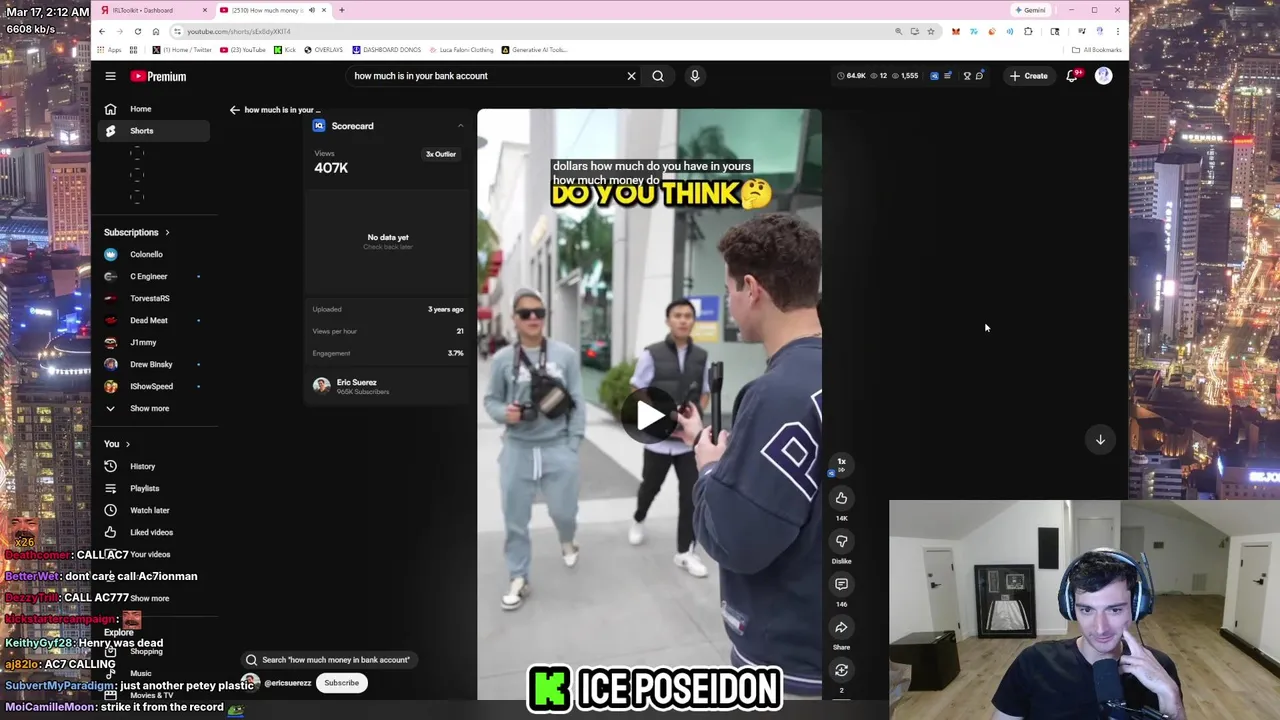Image resolution: width=1280 pixels, height=720 pixels.
Task: Open Liked videos in the sidebar
Action: 154,532
